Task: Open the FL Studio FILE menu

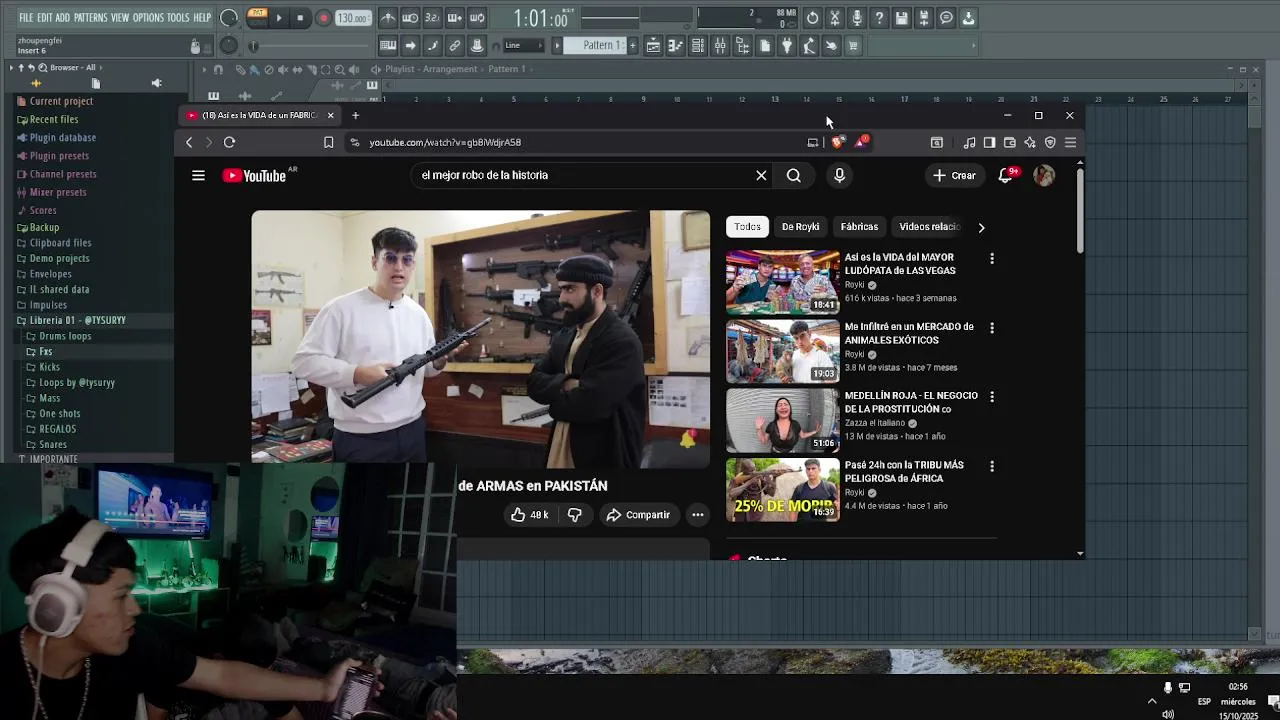Action: click(x=26, y=18)
